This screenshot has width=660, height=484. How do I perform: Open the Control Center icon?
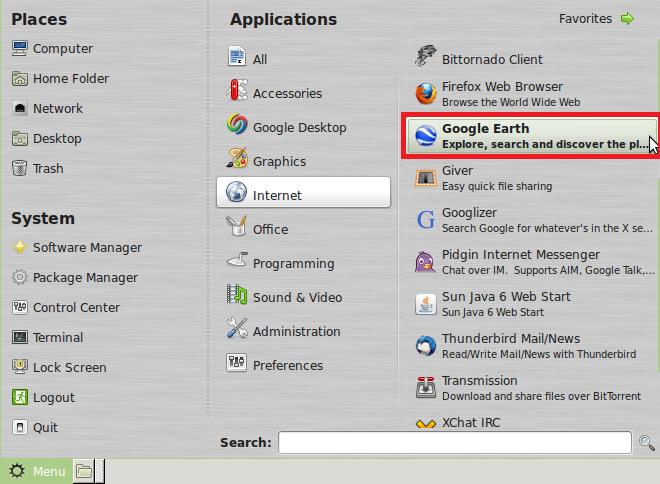(x=20, y=307)
